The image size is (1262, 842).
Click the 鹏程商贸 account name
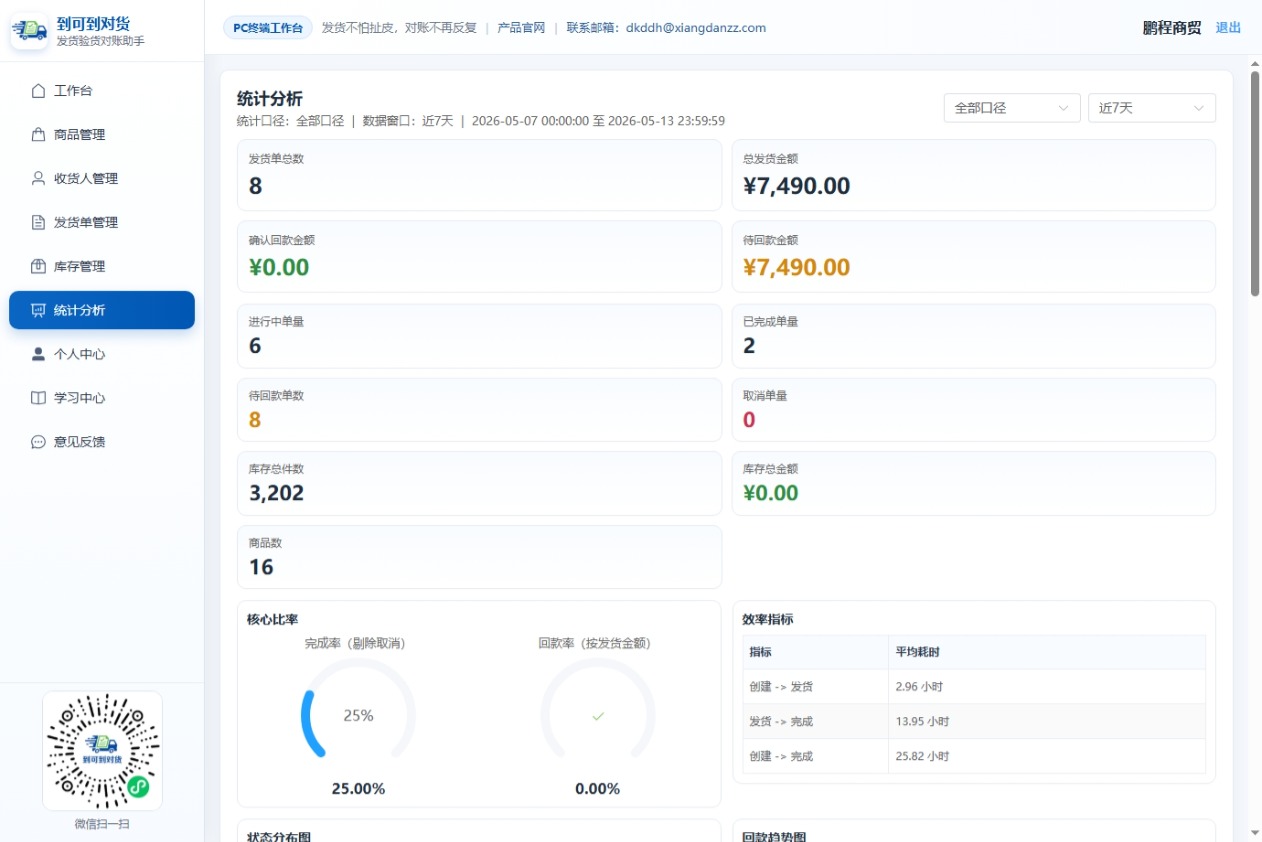1172,28
